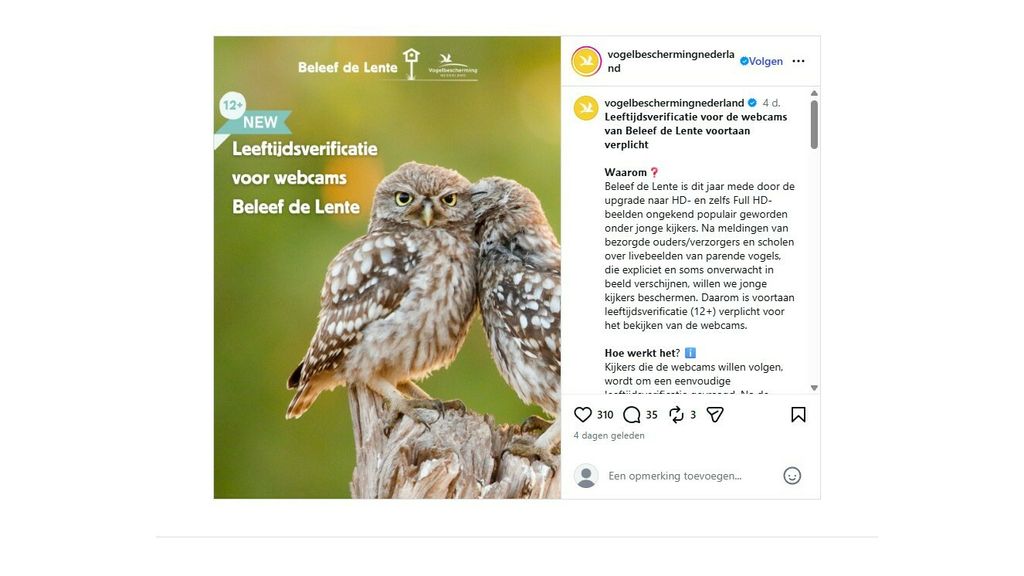
Task: Share the post using the paper plane icon
Action: click(715, 413)
